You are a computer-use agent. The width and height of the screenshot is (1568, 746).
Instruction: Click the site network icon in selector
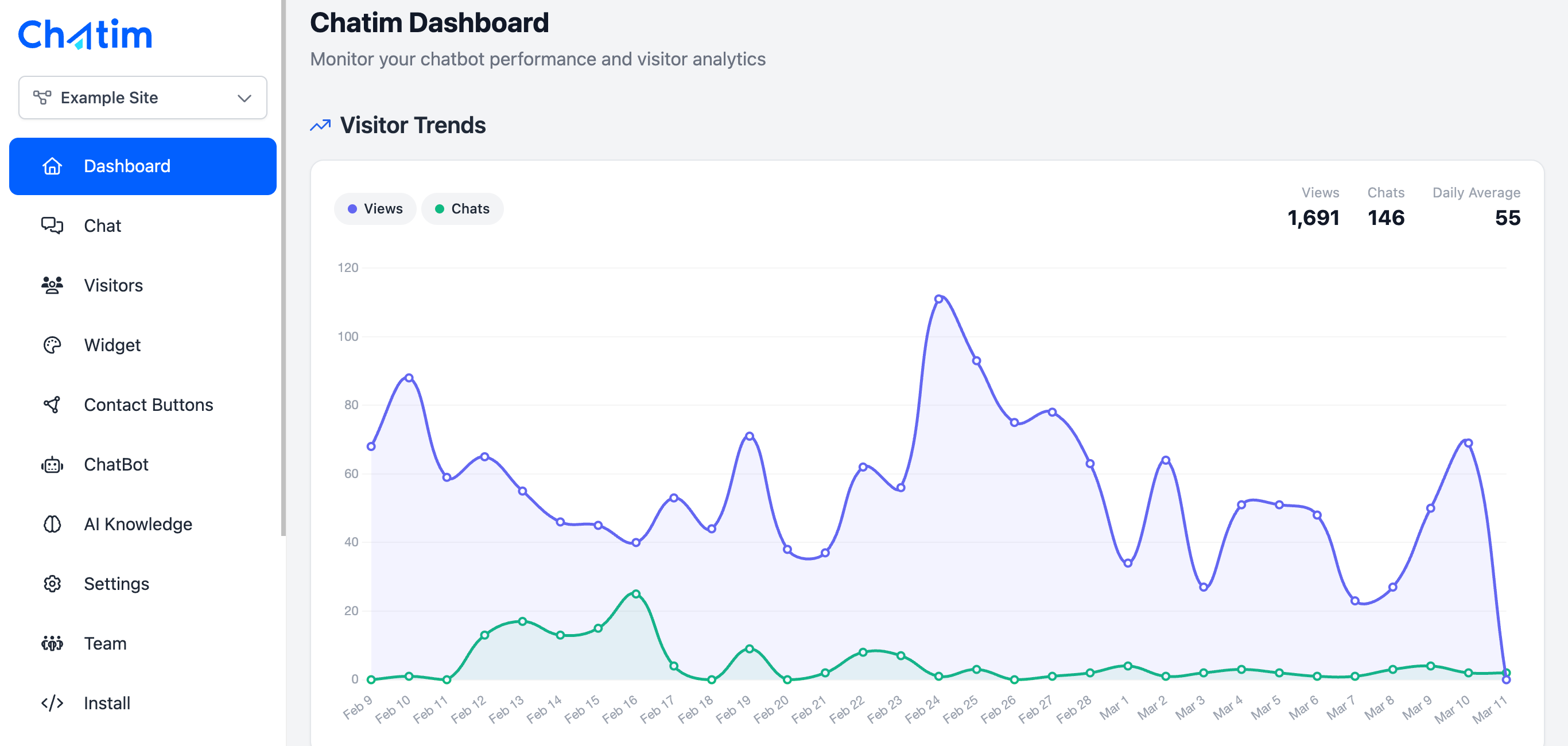pos(42,98)
